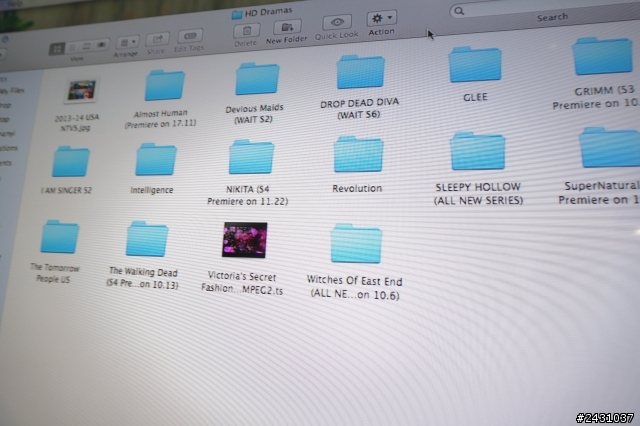The height and width of the screenshot is (426, 640).
Task: Select The Tomorrow People US folder
Action: tap(60, 237)
